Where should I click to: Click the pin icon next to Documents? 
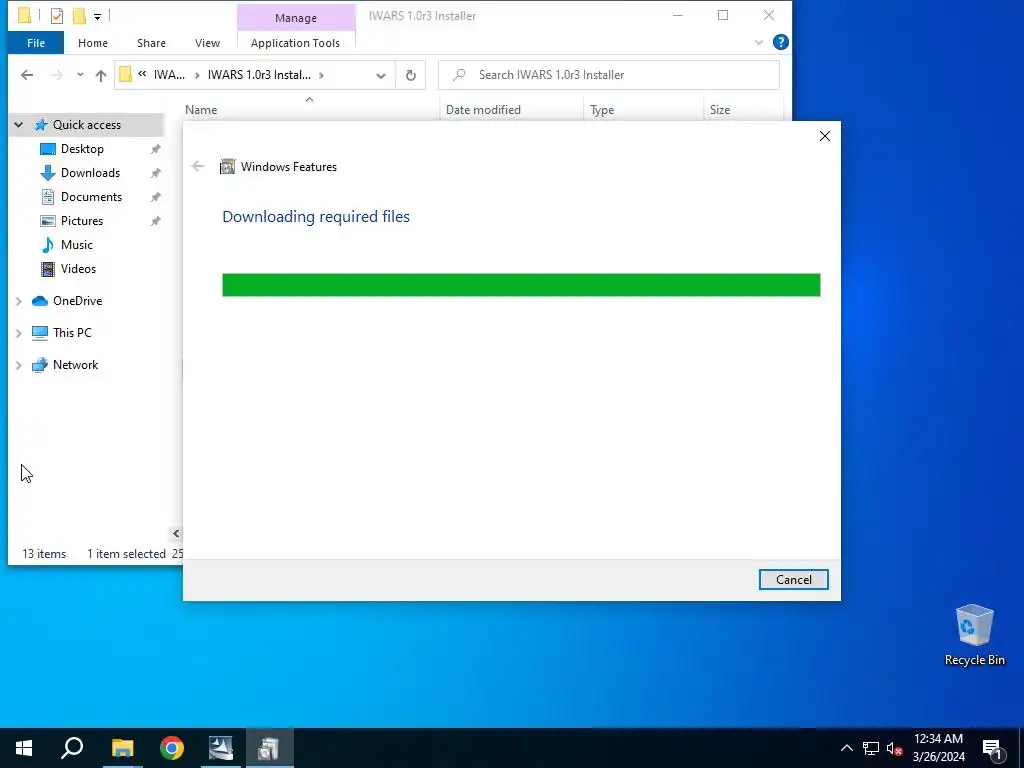155,197
